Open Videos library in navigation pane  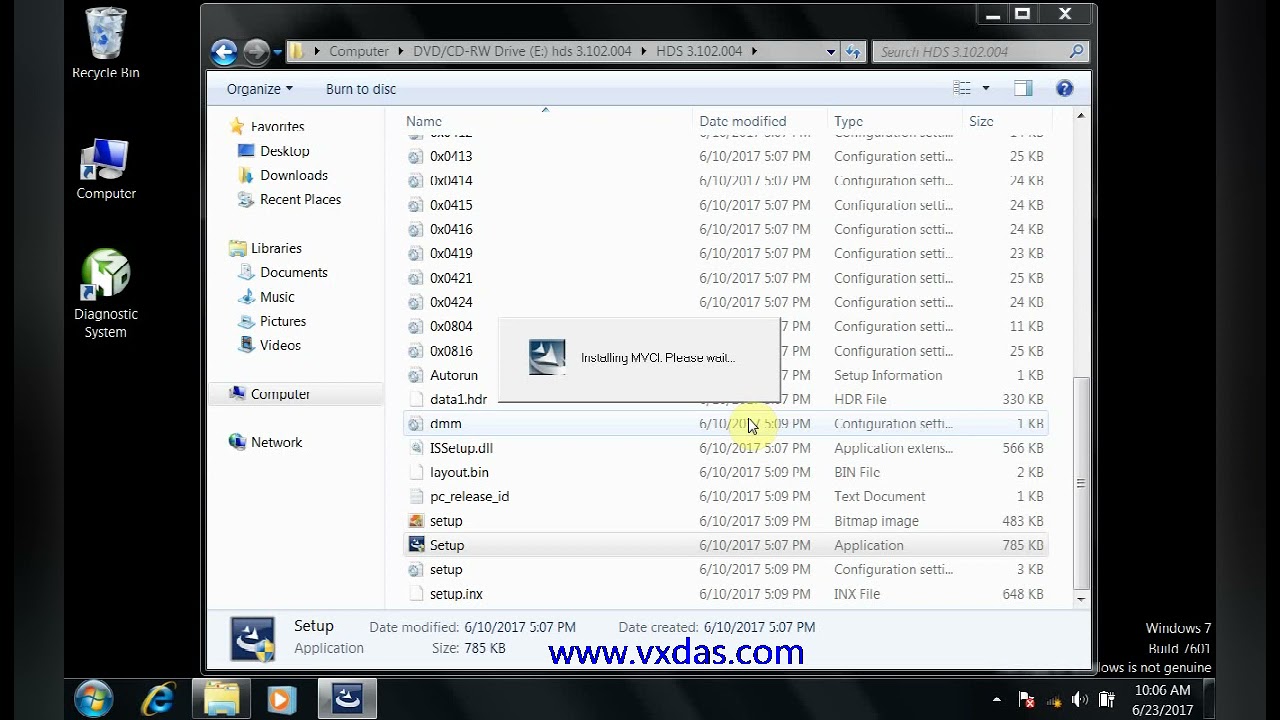[280, 345]
